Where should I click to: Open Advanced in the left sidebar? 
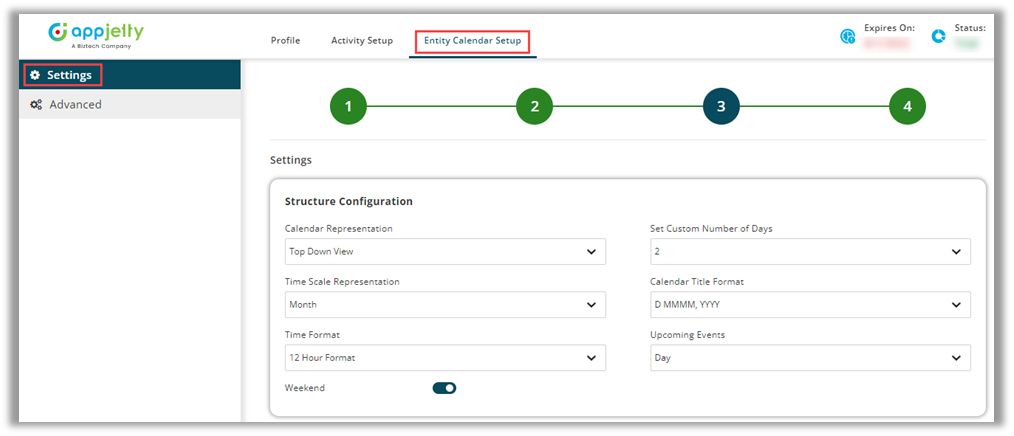75,104
